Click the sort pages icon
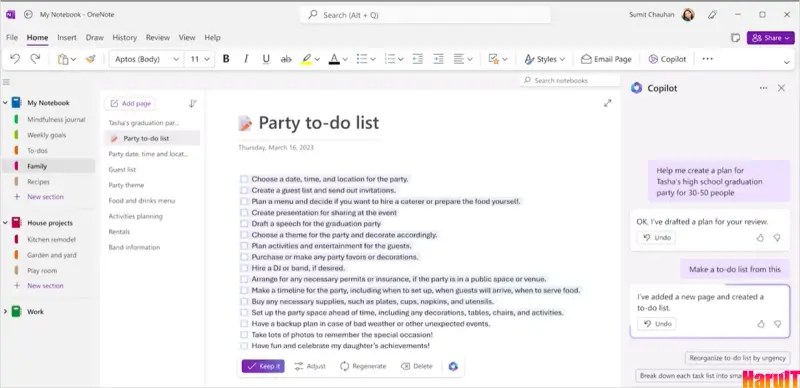The height and width of the screenshot is (388, 800). tap(192, 104)
